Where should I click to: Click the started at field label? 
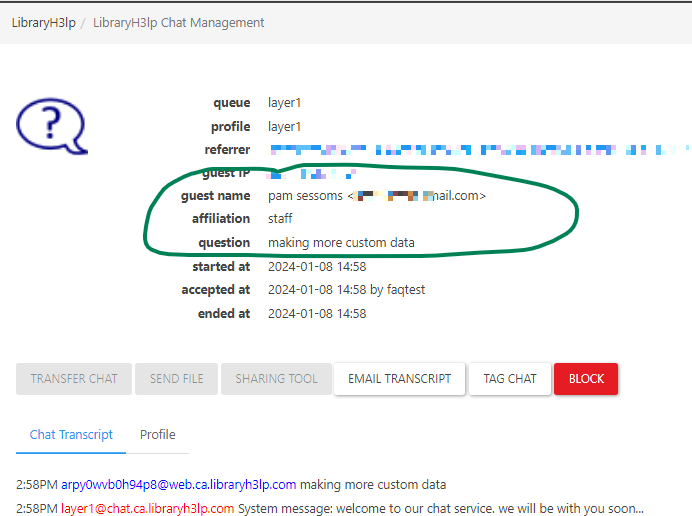[x=221, y=267]
